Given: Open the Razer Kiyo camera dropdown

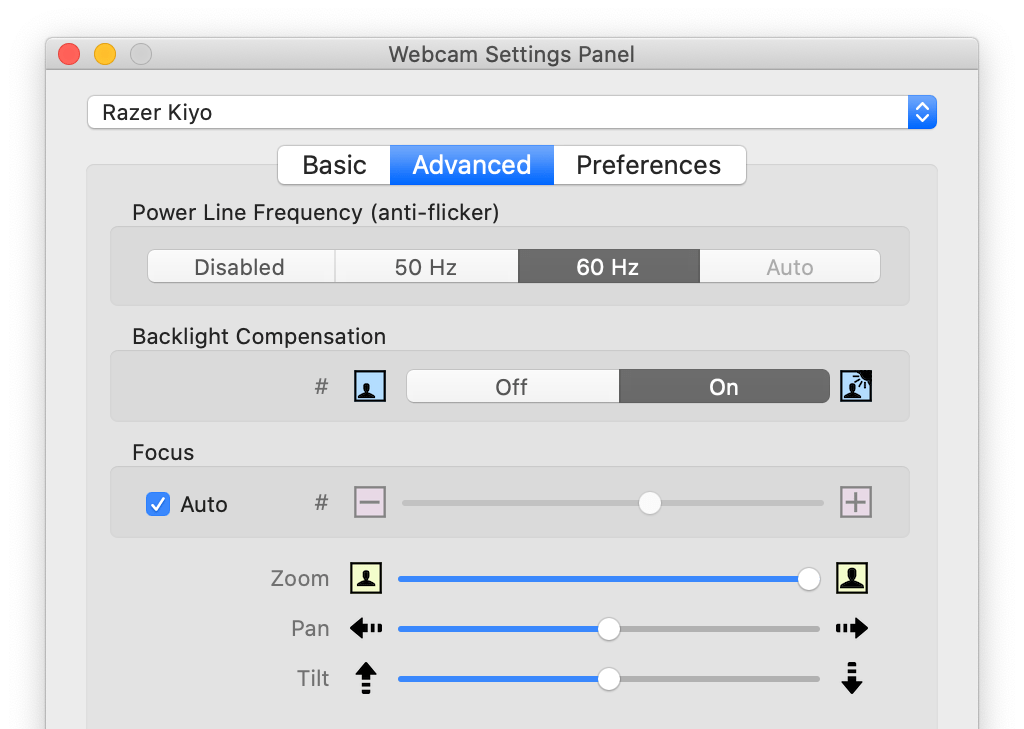Looking at the screenshot, I should (511, 112).
